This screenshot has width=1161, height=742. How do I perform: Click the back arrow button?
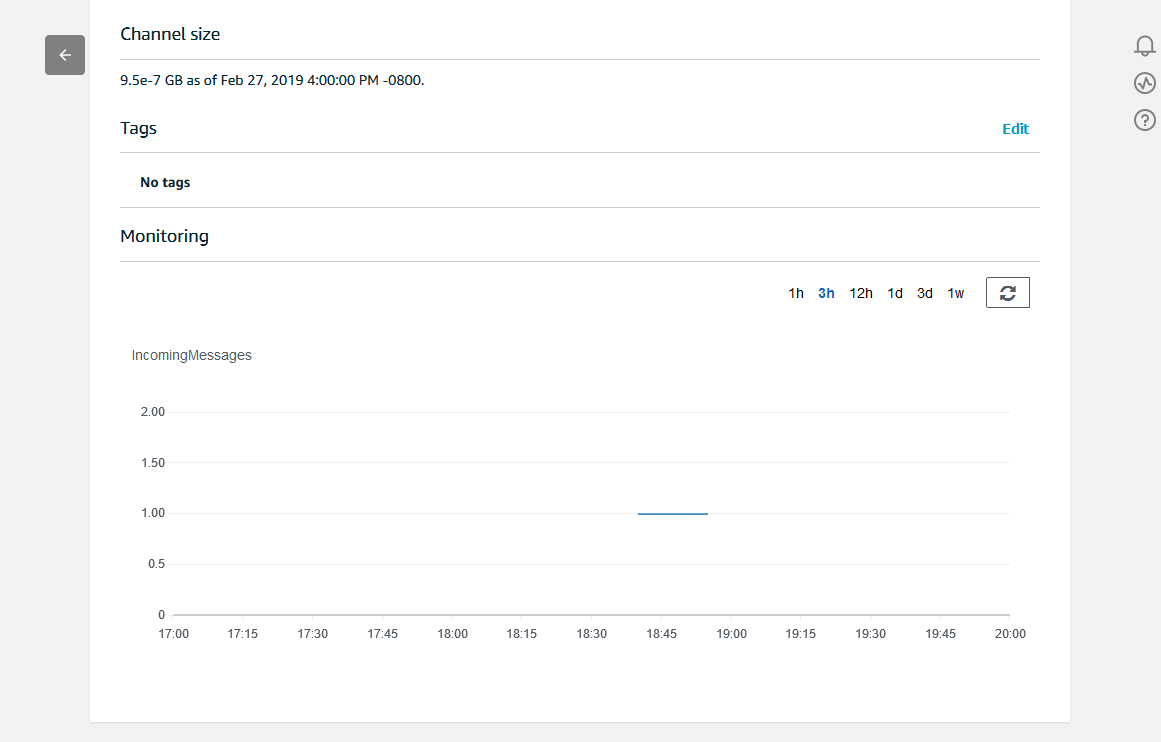(x=65, y=55)
